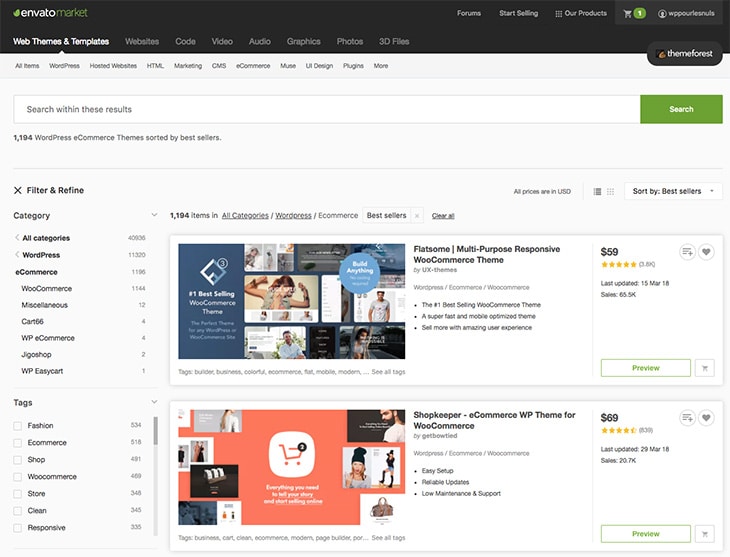730x557 pixels.
Task: Focus the Search within these results field
Action: click(327, 109)
